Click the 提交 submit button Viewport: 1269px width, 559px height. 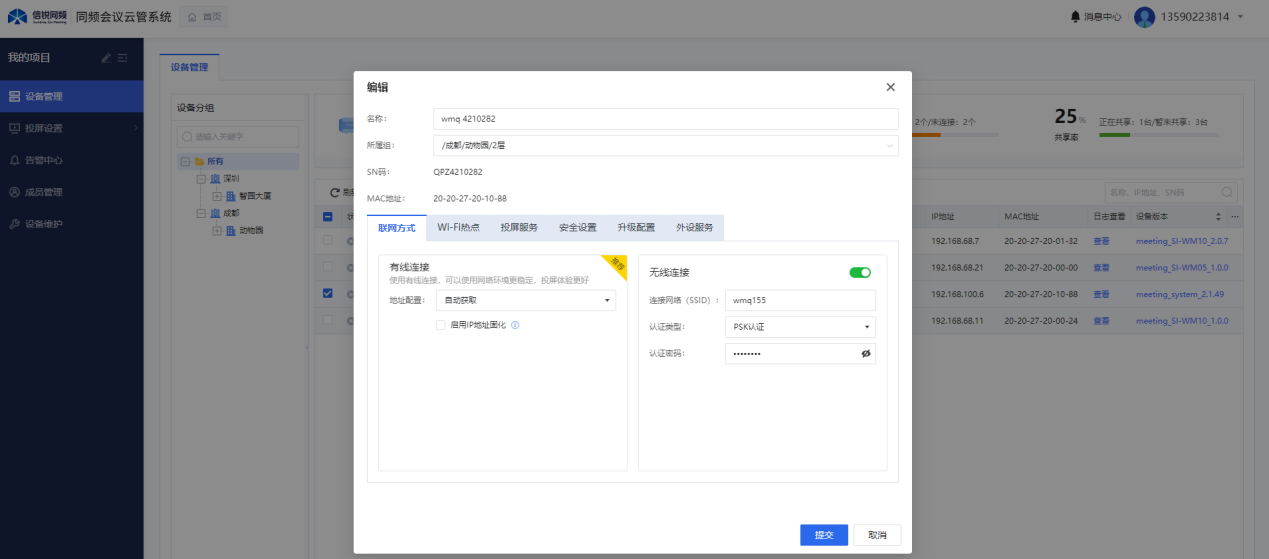click(x=824, y=535)
